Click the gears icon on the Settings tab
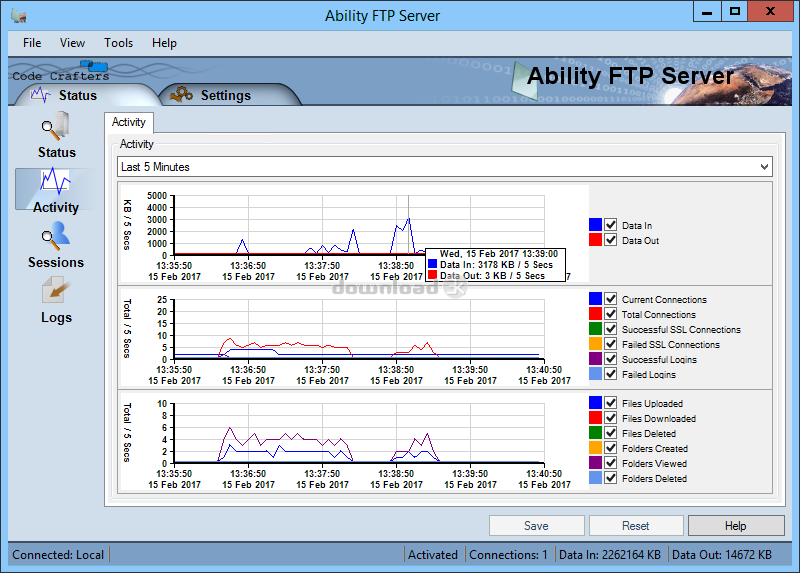Image resolution: width=800 pixels, height=573 pixels. [x=181, y=94]
